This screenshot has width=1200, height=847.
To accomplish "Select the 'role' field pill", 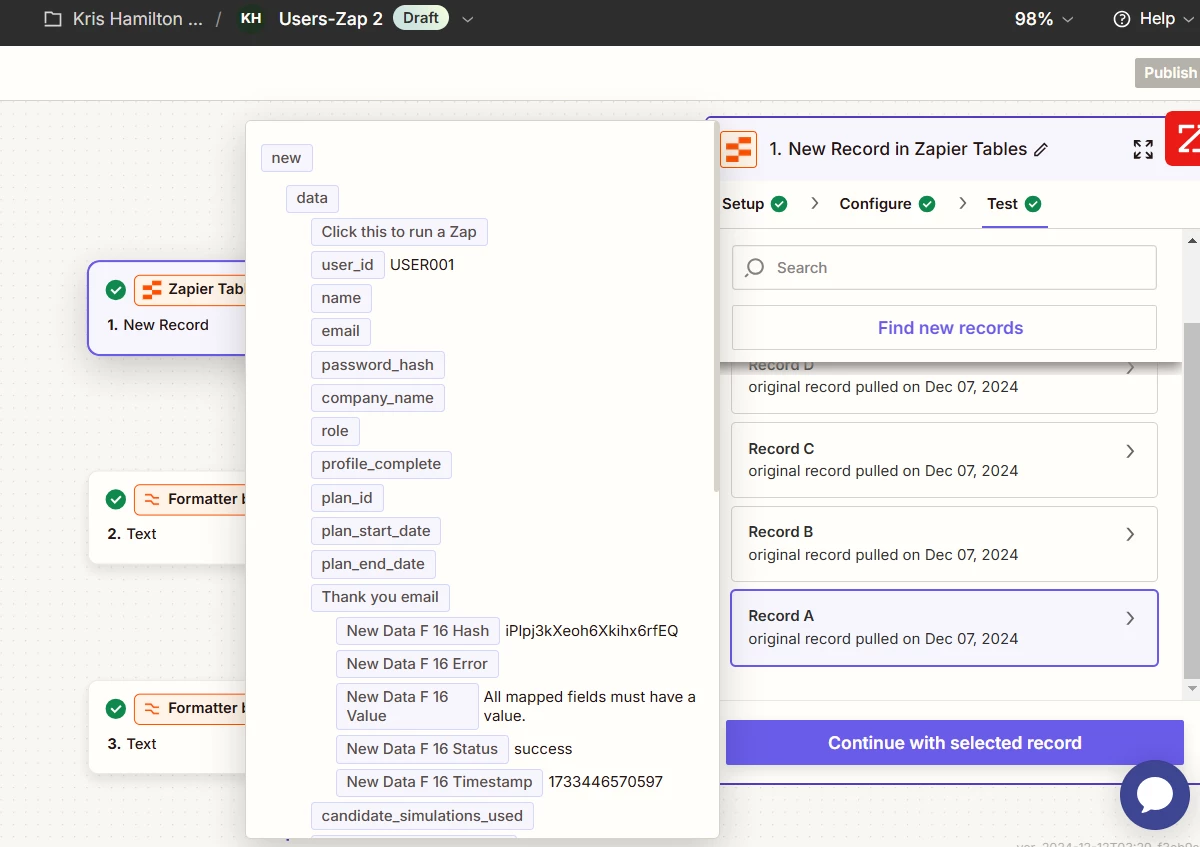I will [335, 431].
